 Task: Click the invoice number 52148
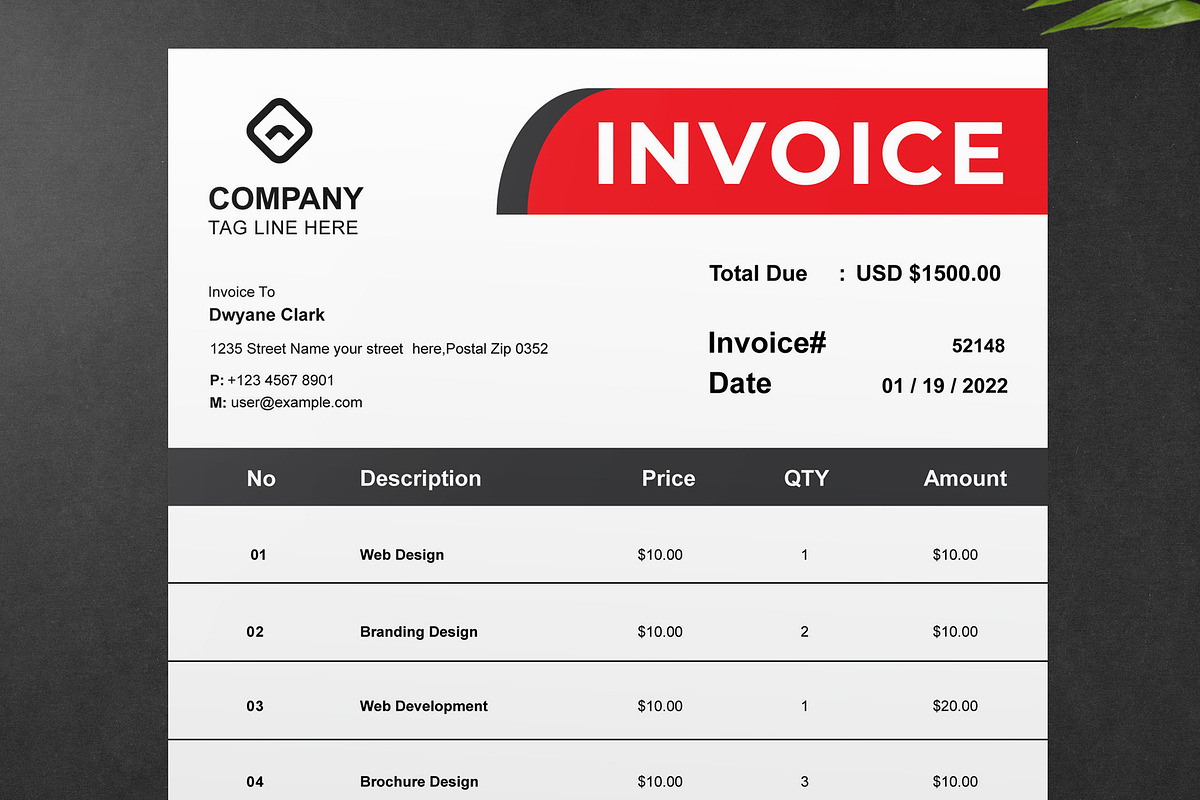pos(978,345)
